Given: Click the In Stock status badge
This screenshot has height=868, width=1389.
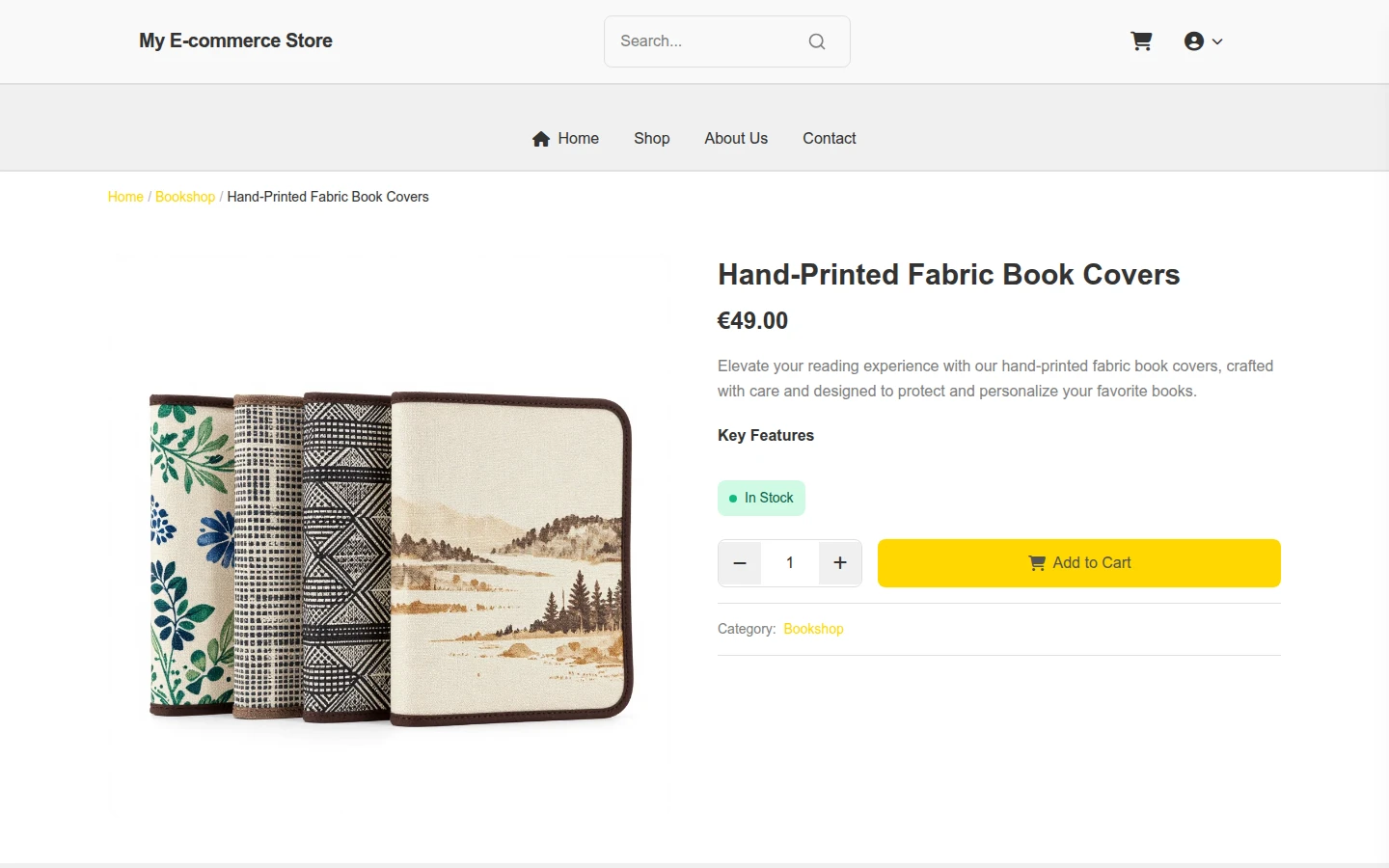Looking at the screenshot, I should point(761,499).
